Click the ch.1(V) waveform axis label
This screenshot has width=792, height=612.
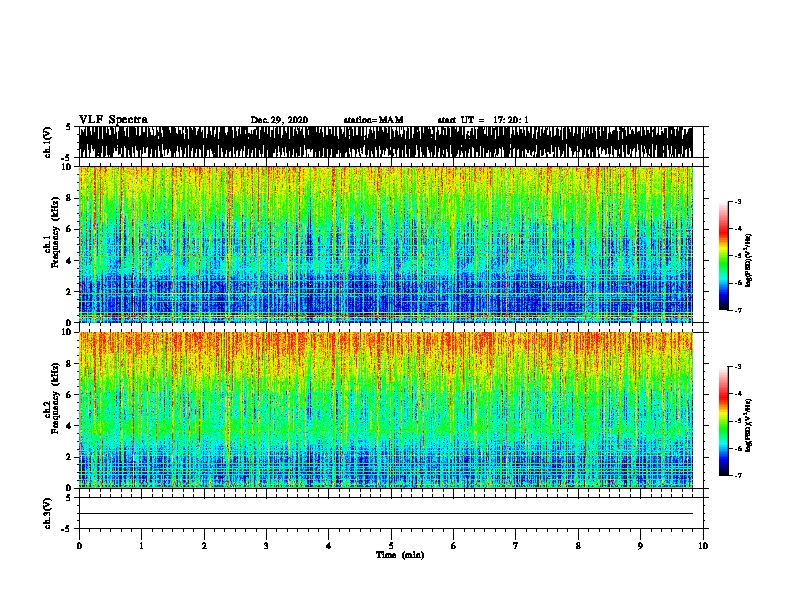tap(48, 142)
